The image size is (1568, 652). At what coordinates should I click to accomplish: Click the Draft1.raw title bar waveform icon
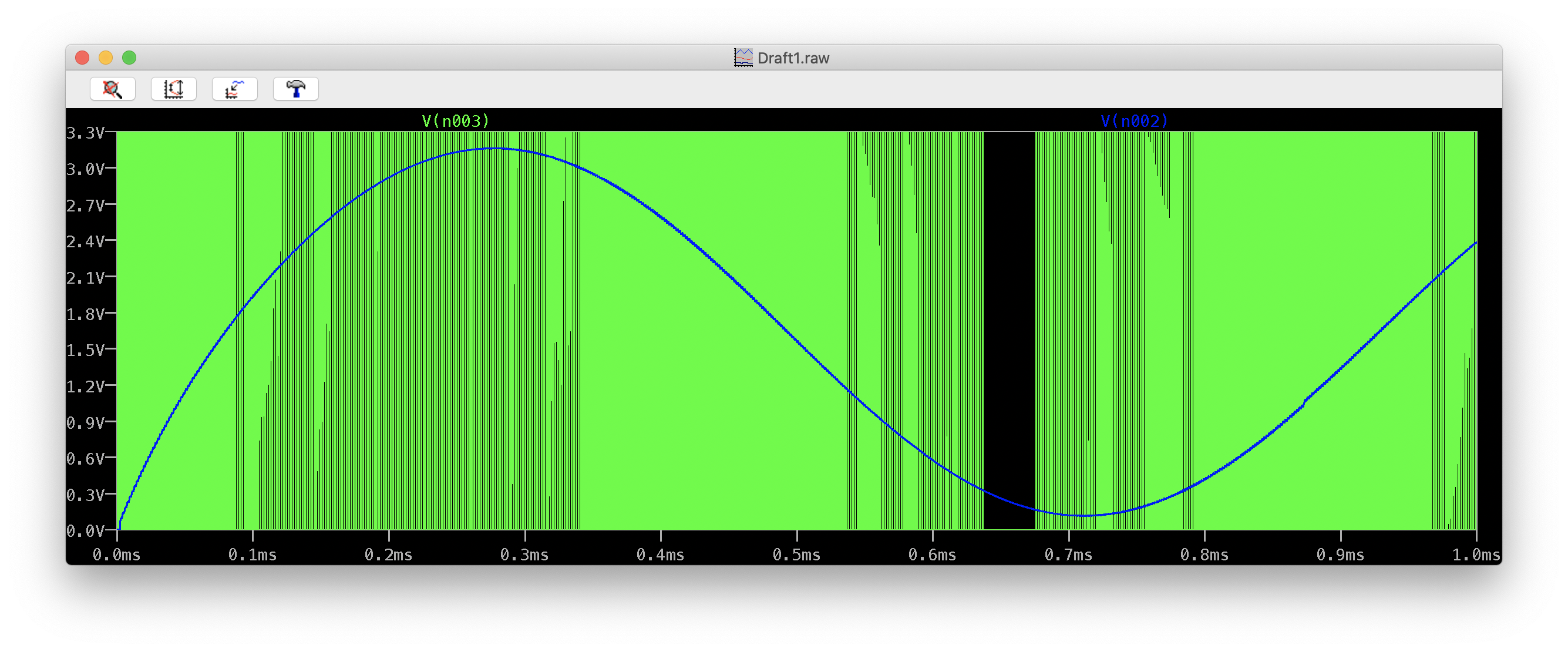(x=743, y=57)
